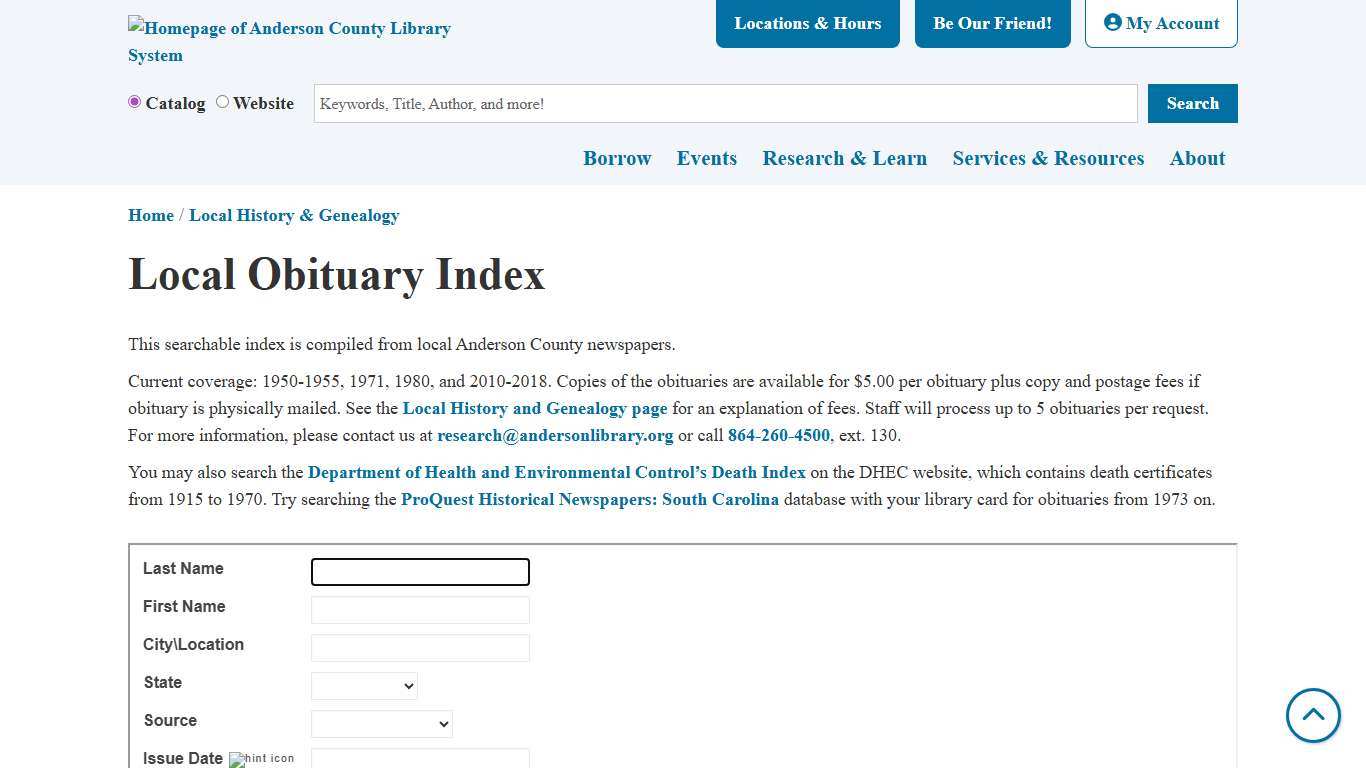Screen dimensions: 1366x768
Task: Select the Website search radio button
Action: pos(222,102)
